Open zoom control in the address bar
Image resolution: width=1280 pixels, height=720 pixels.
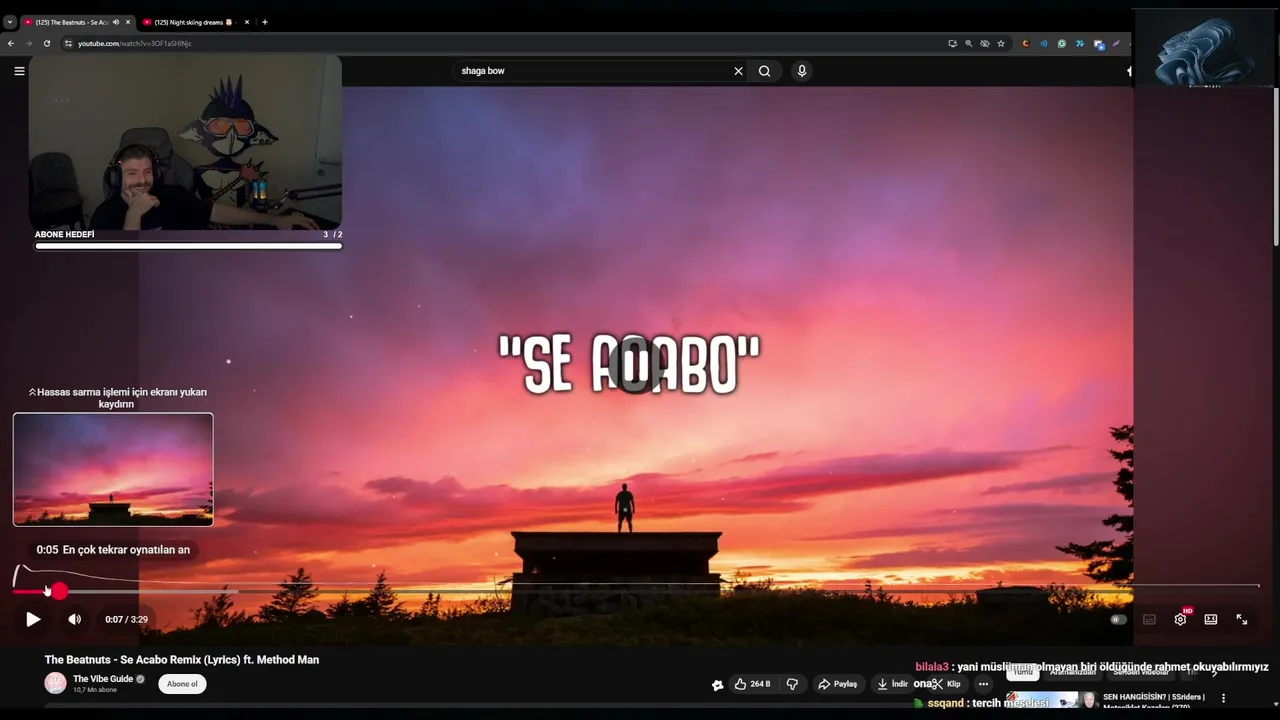point(968,43)
